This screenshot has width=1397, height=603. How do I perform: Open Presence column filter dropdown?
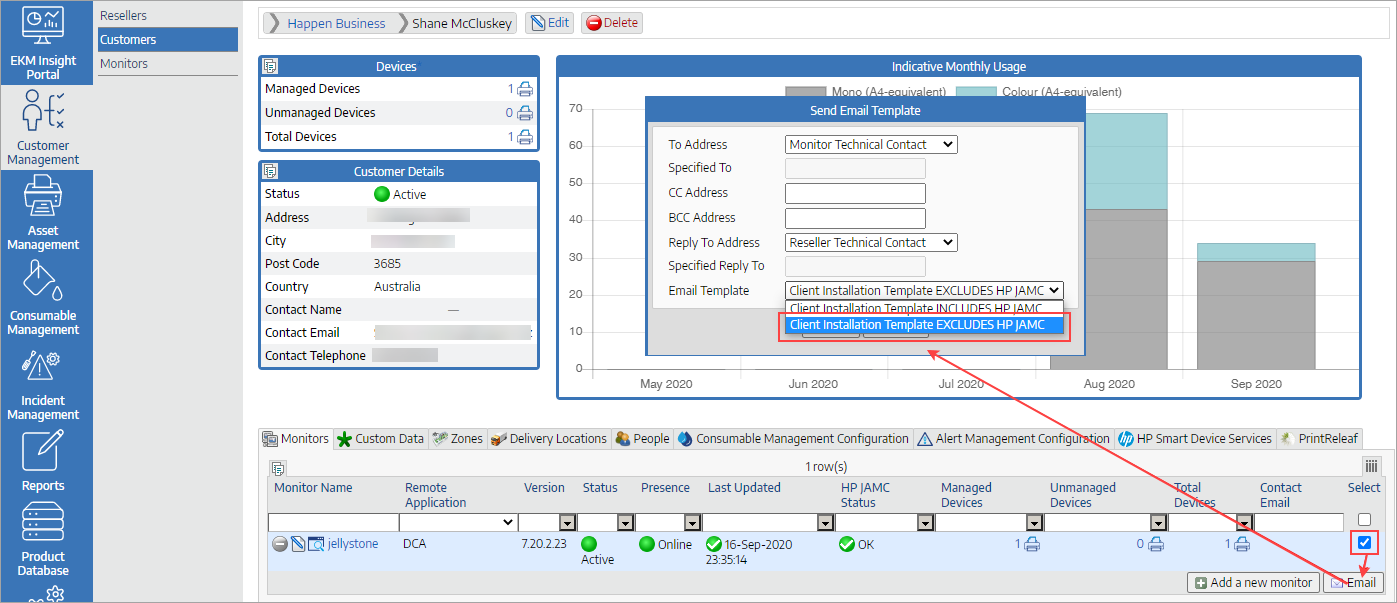pos(691,523)
